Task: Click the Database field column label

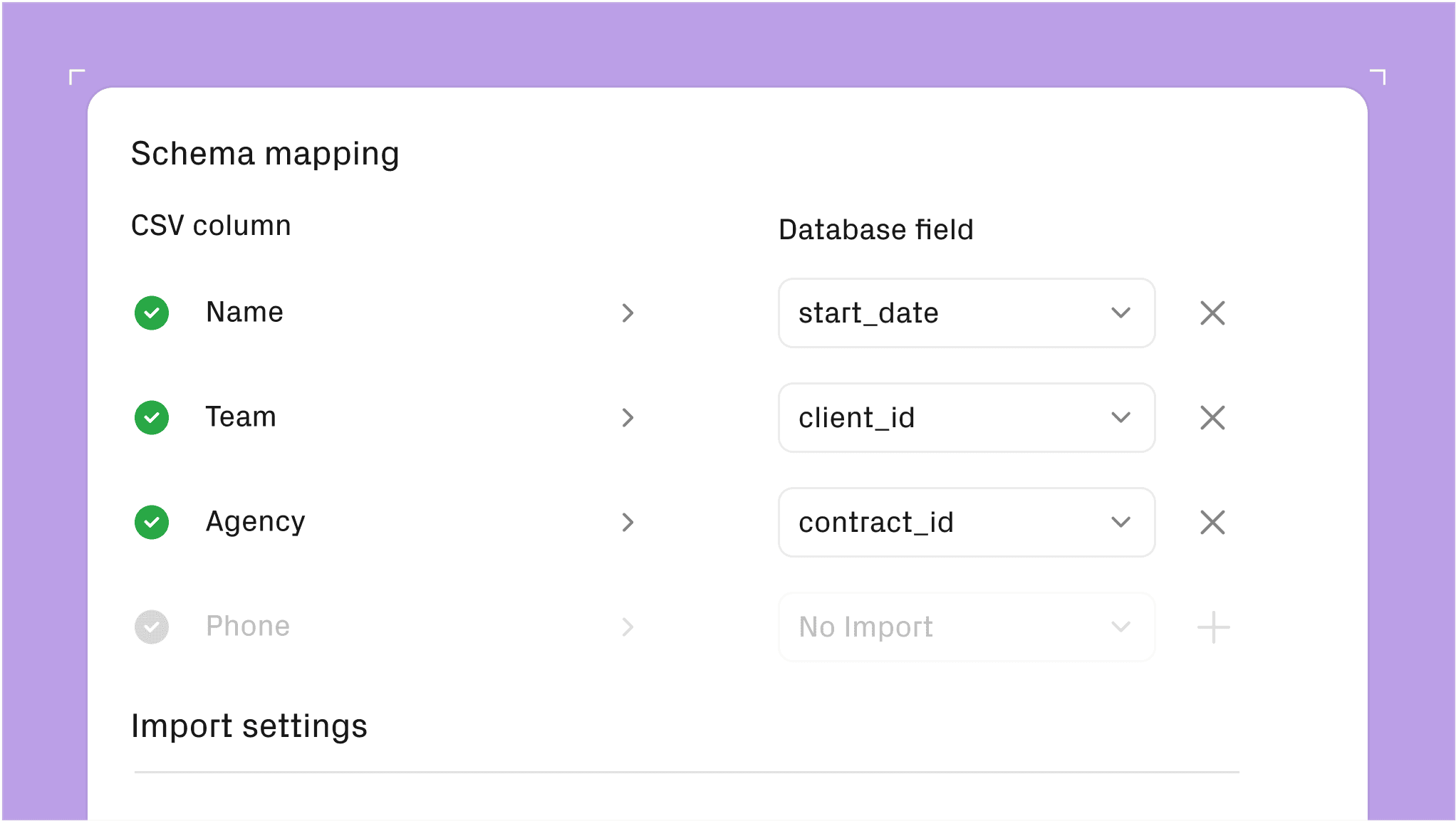Action: (875, 229)
